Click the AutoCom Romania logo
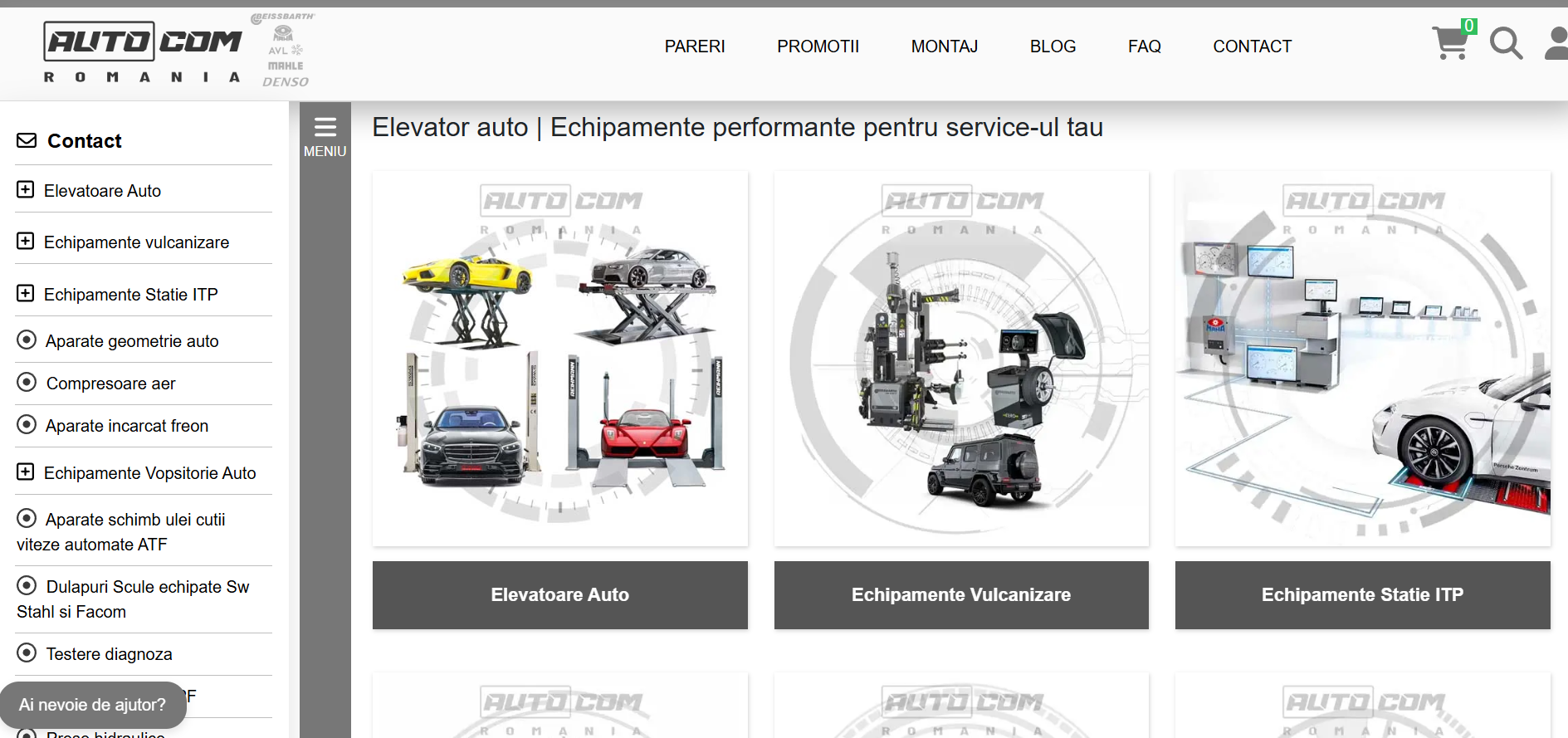Viewport: 1568px width, 738px height. [142, 52]
